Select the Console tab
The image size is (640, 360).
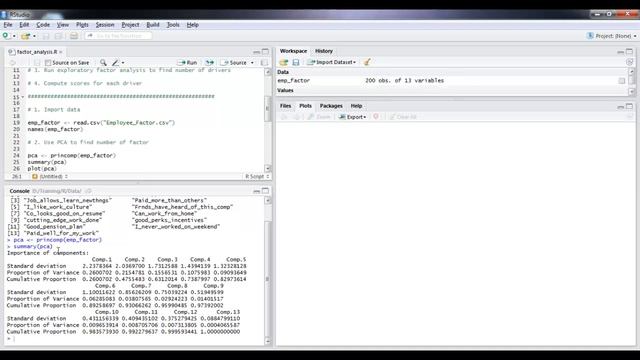coord(19,191)
